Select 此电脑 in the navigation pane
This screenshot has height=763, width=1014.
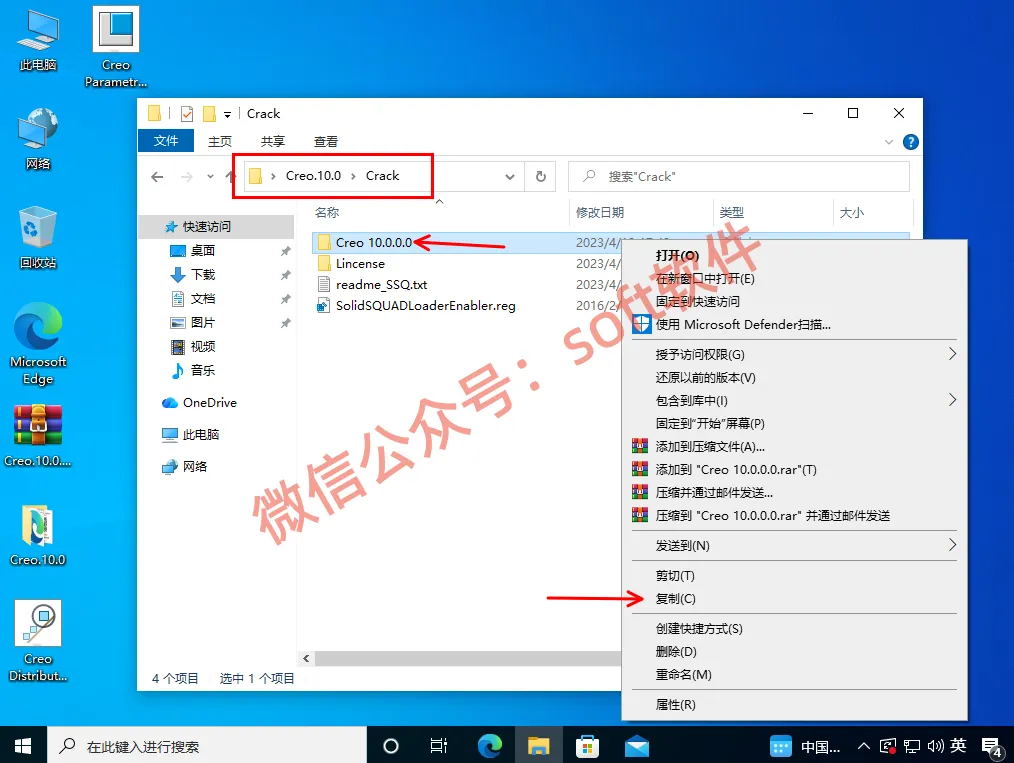coord(200,435)
